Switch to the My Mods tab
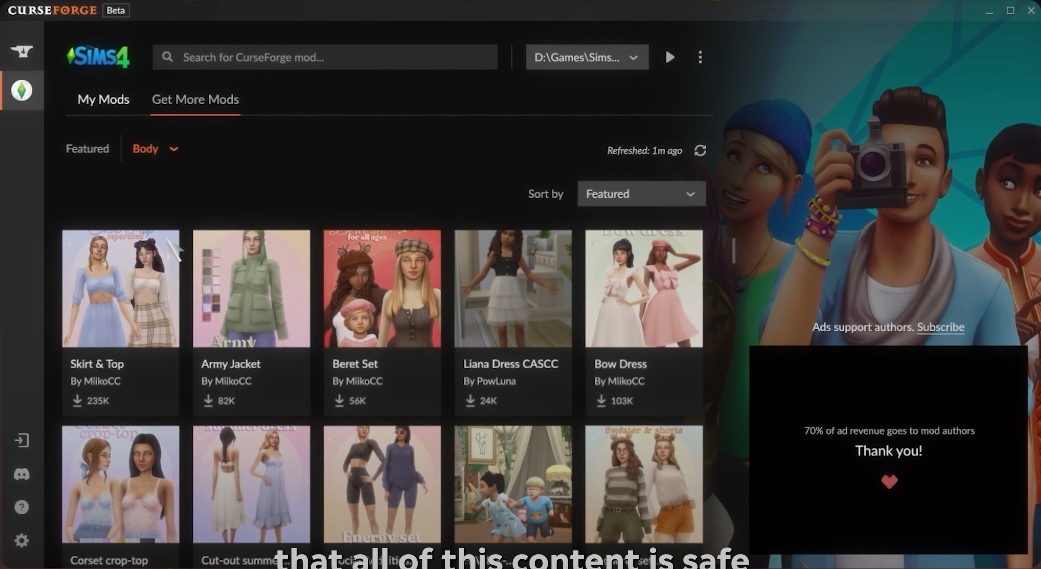The width and height of the screenshot is (1041, 569). coord(104,100)
